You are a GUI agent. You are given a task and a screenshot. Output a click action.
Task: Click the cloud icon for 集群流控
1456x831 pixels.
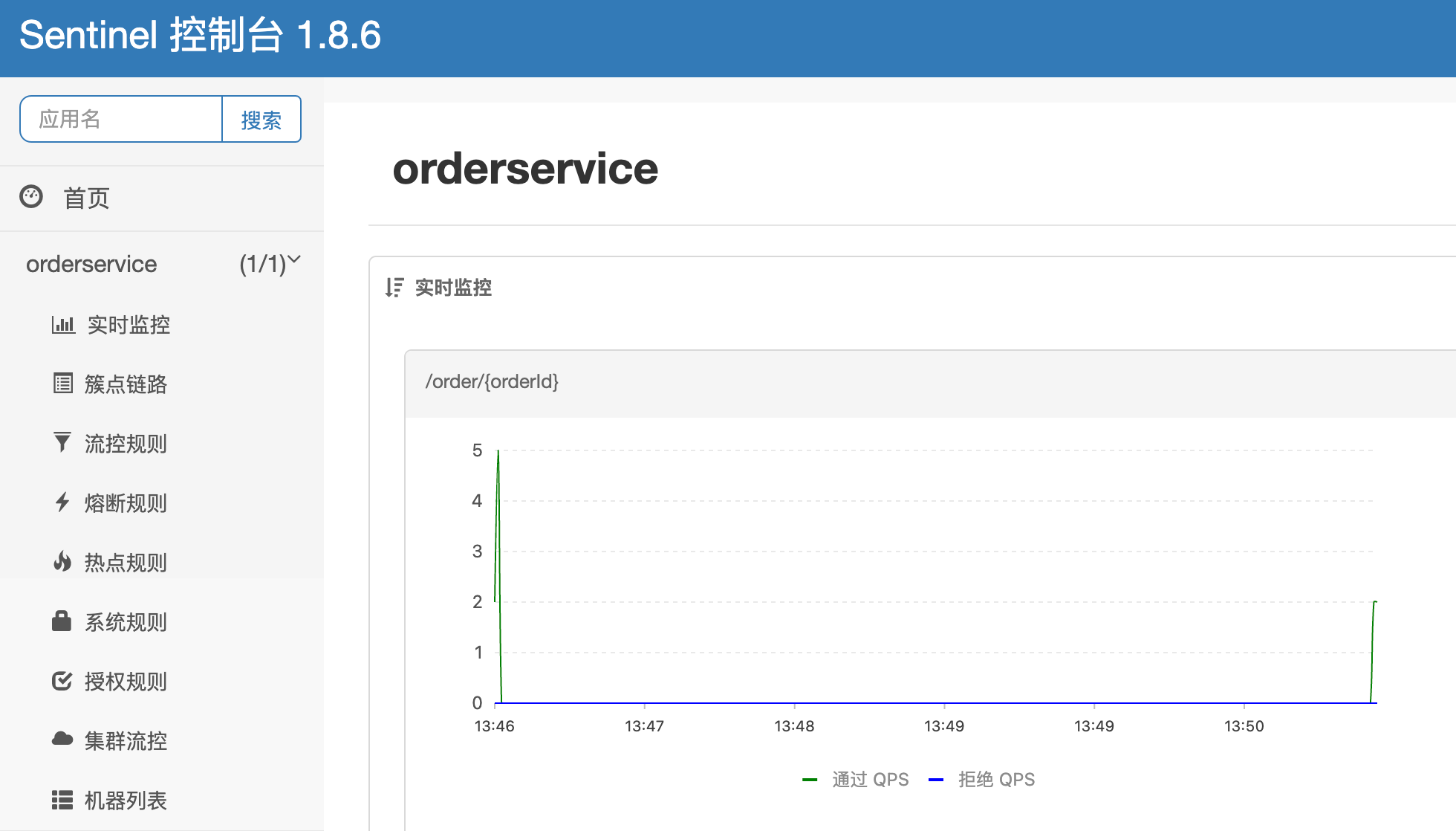(x=62, y=739)
